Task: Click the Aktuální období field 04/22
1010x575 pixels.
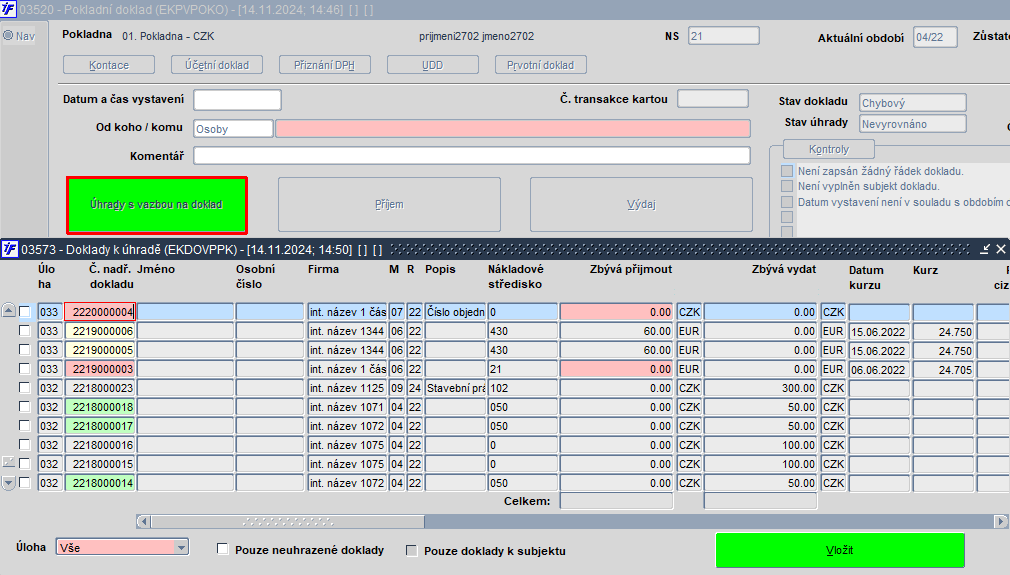Action: (935, 37)
